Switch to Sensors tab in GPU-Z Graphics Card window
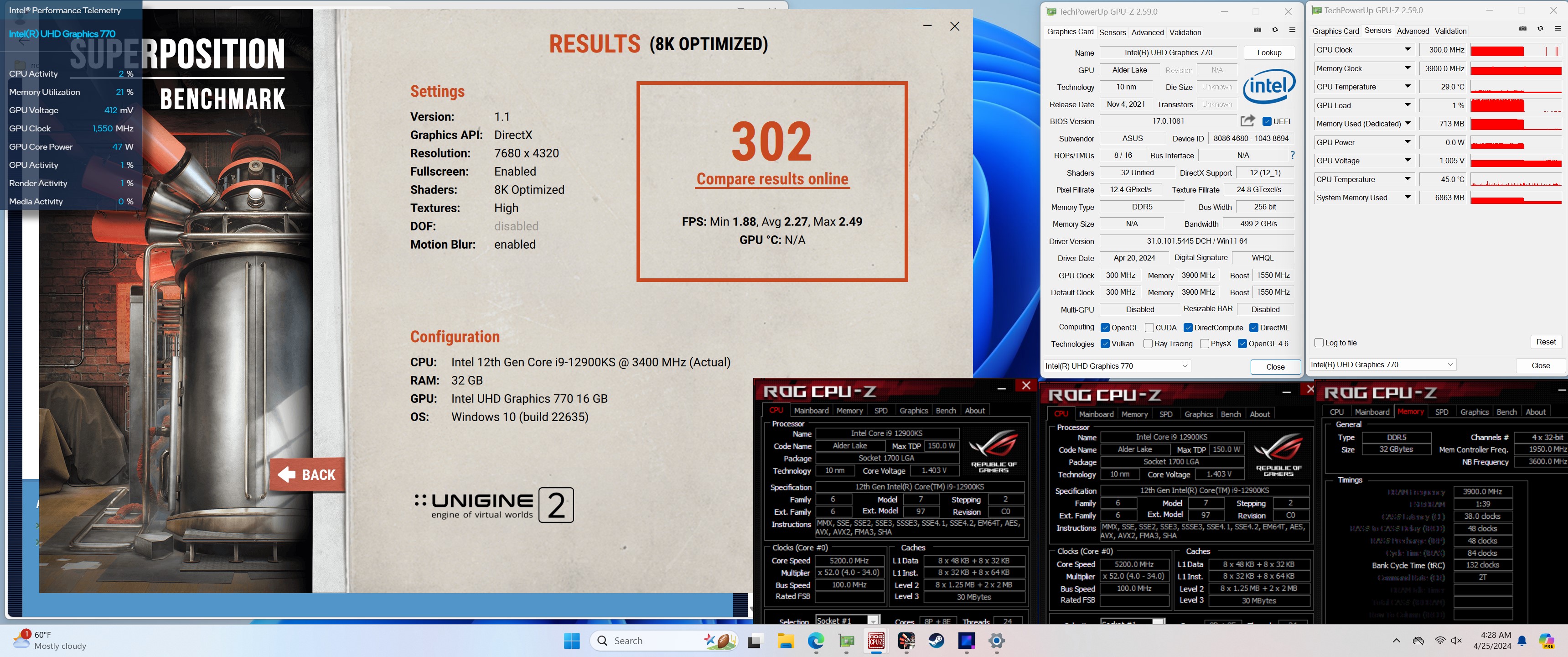This screenshot has width=1568, height=657. click(x=1112, y=32)
